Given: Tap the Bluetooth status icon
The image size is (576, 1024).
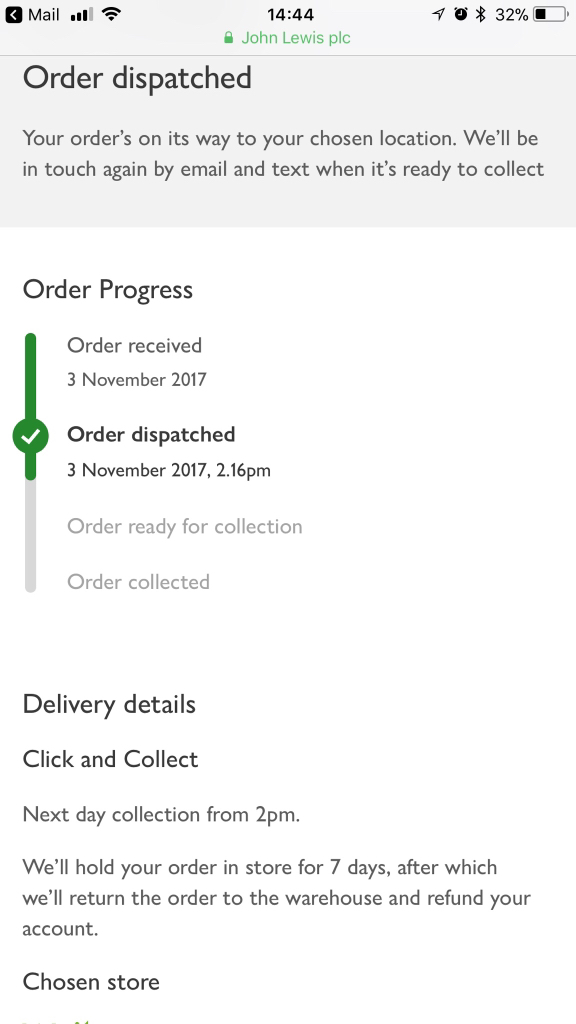Looking at the screenshot, I should click(481, 14).
